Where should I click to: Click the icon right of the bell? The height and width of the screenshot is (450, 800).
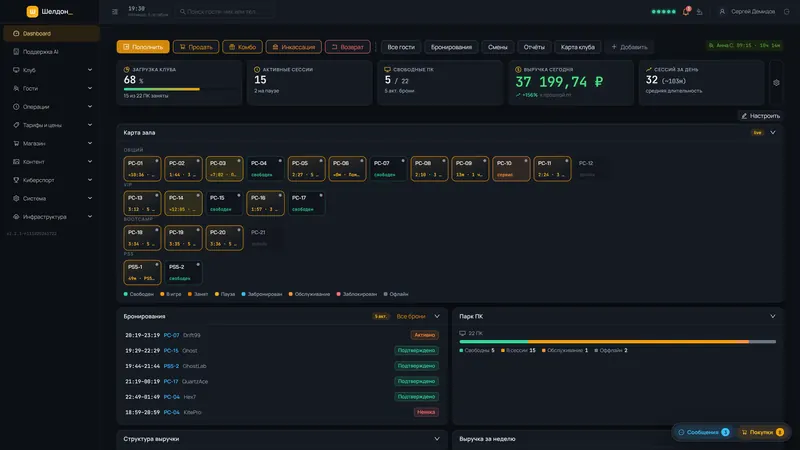point(699,12)
